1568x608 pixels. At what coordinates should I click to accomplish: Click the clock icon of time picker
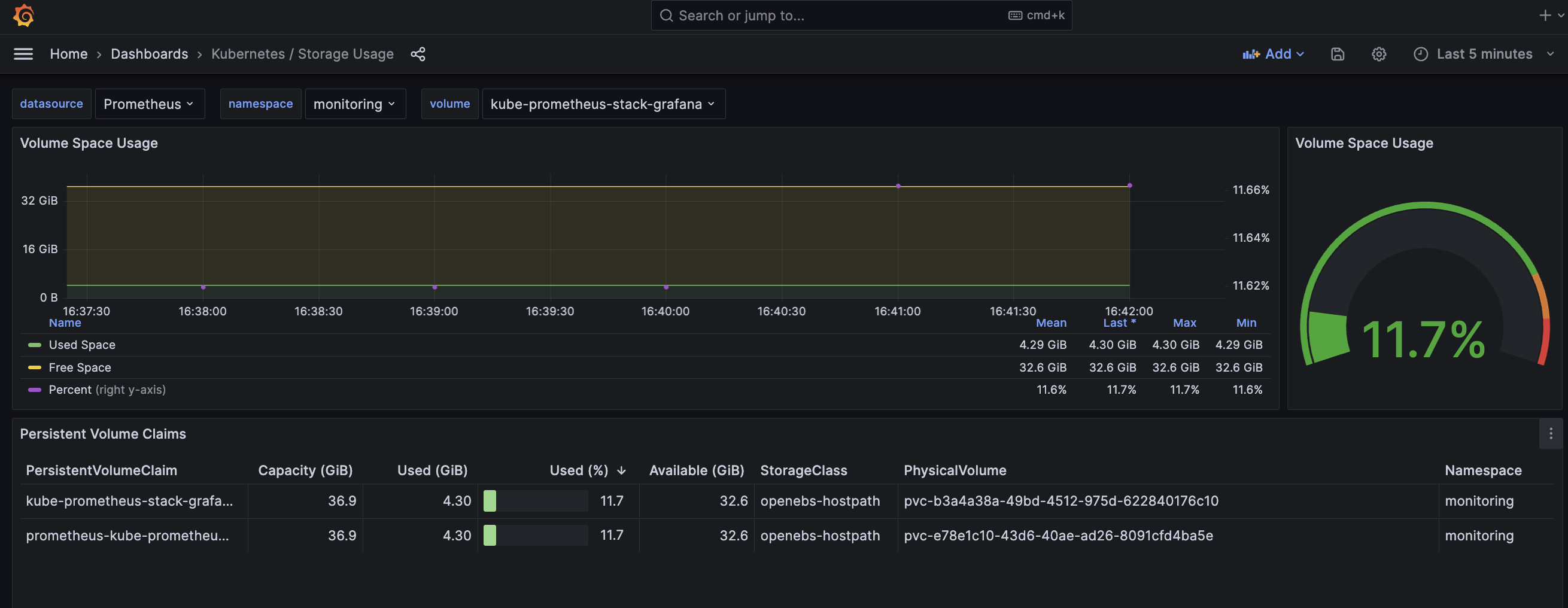(1420, 54)
